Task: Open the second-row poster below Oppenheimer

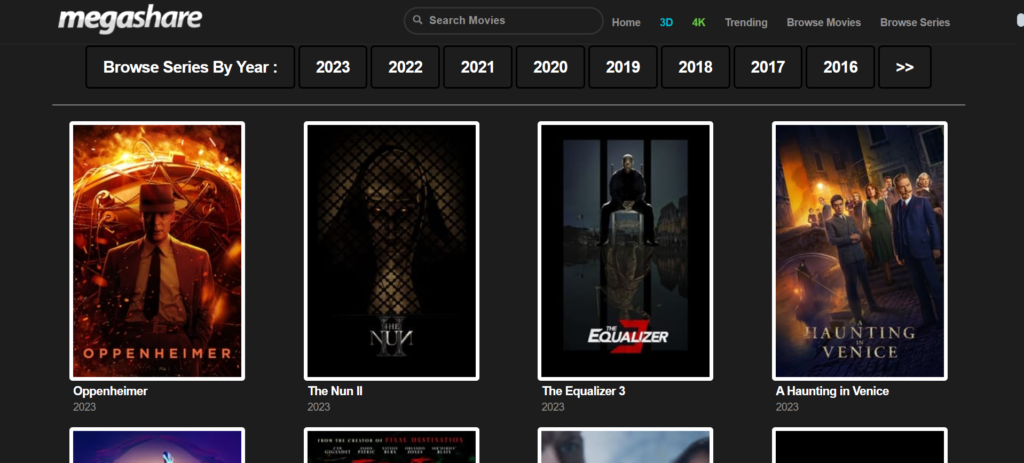Action: click(x=157, y=445)
